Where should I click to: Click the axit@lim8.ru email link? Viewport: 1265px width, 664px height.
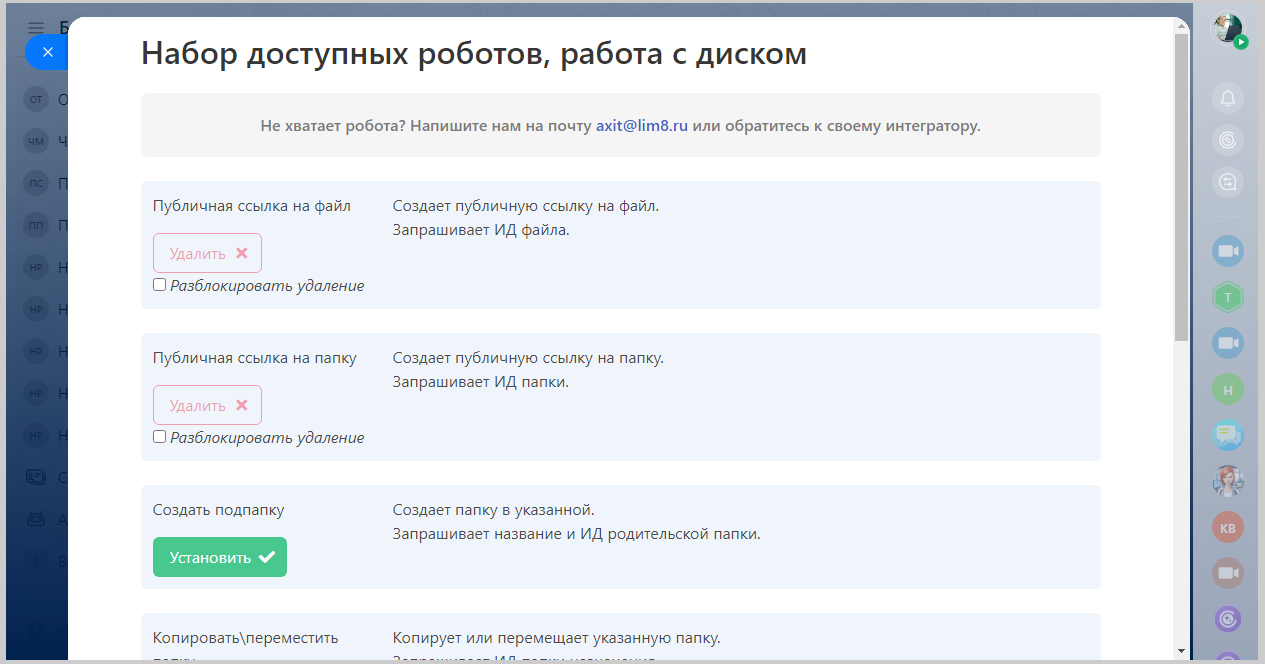tap(642, 126)
